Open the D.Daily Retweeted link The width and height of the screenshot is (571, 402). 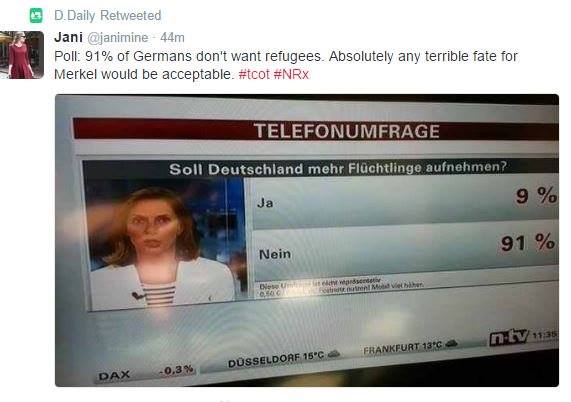pos(107,16)
